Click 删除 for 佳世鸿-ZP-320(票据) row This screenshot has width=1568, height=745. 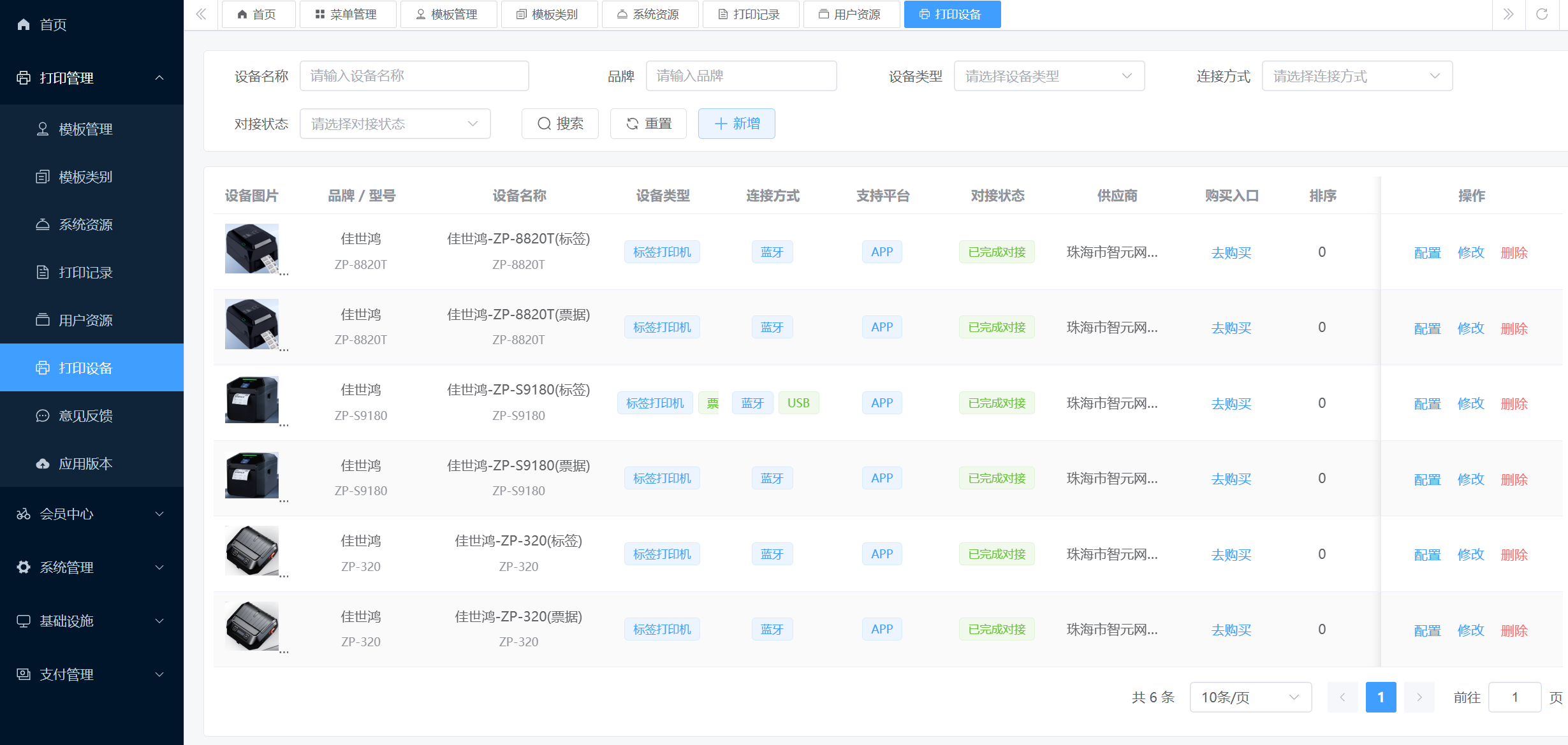[1514, 630]
